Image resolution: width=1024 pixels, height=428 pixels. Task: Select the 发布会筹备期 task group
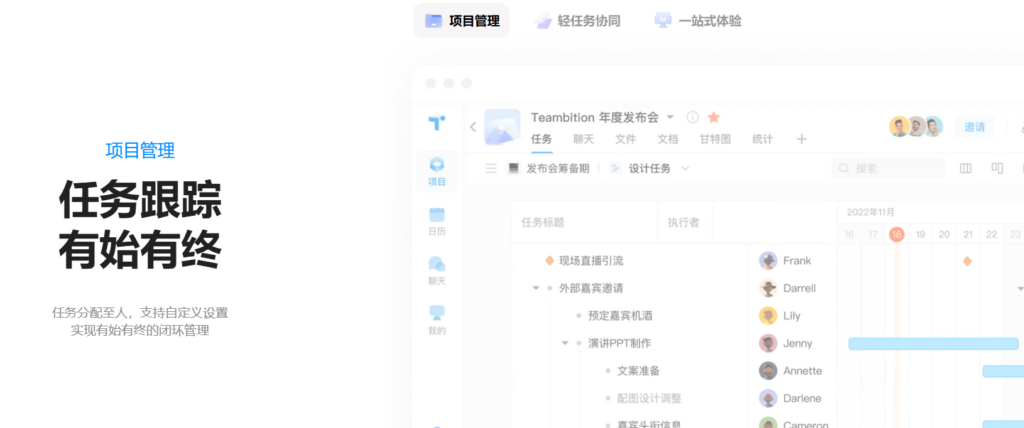click(549, 169)
